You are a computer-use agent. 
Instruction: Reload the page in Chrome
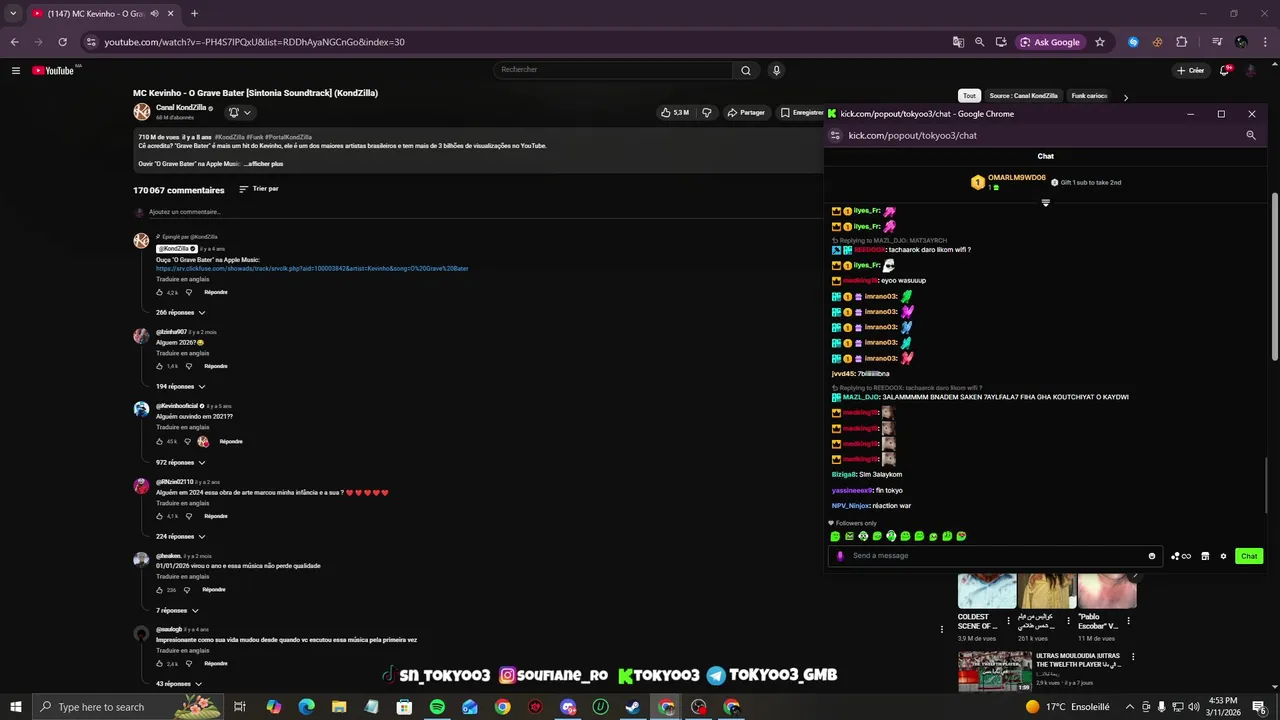pos(62,42)
